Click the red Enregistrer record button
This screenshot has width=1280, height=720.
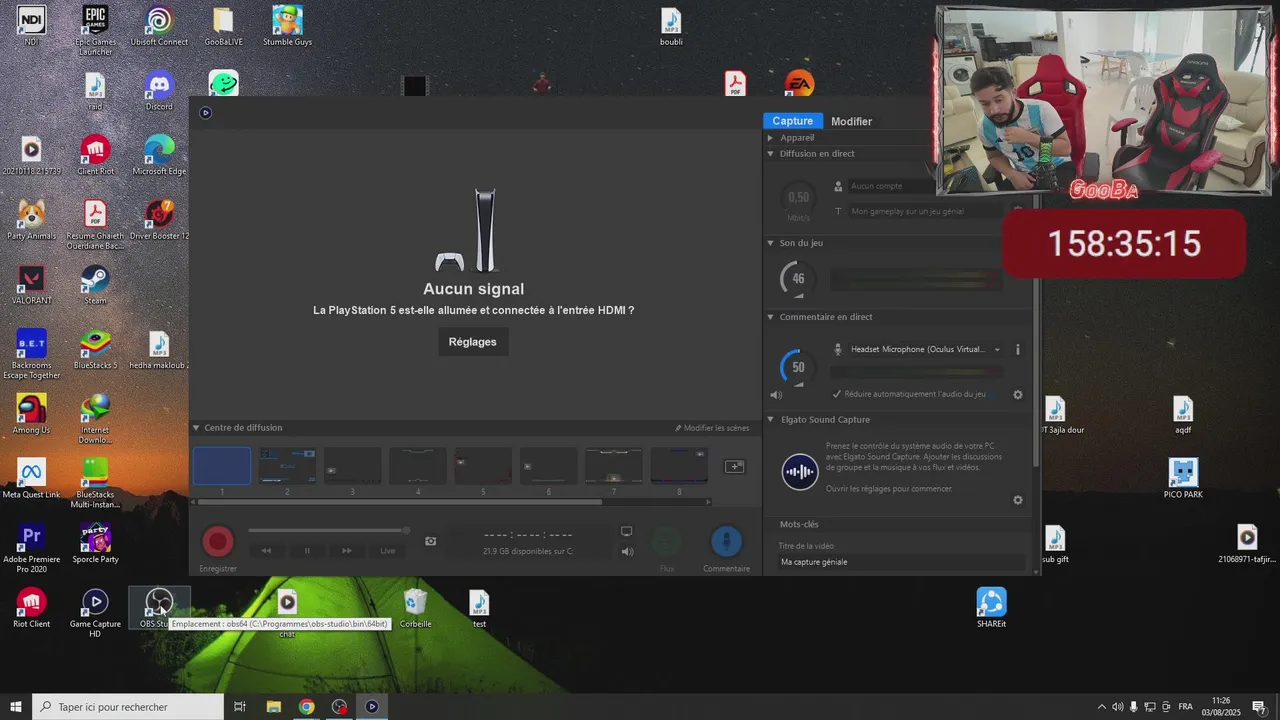pyautogui.click(x=218, y=542)
